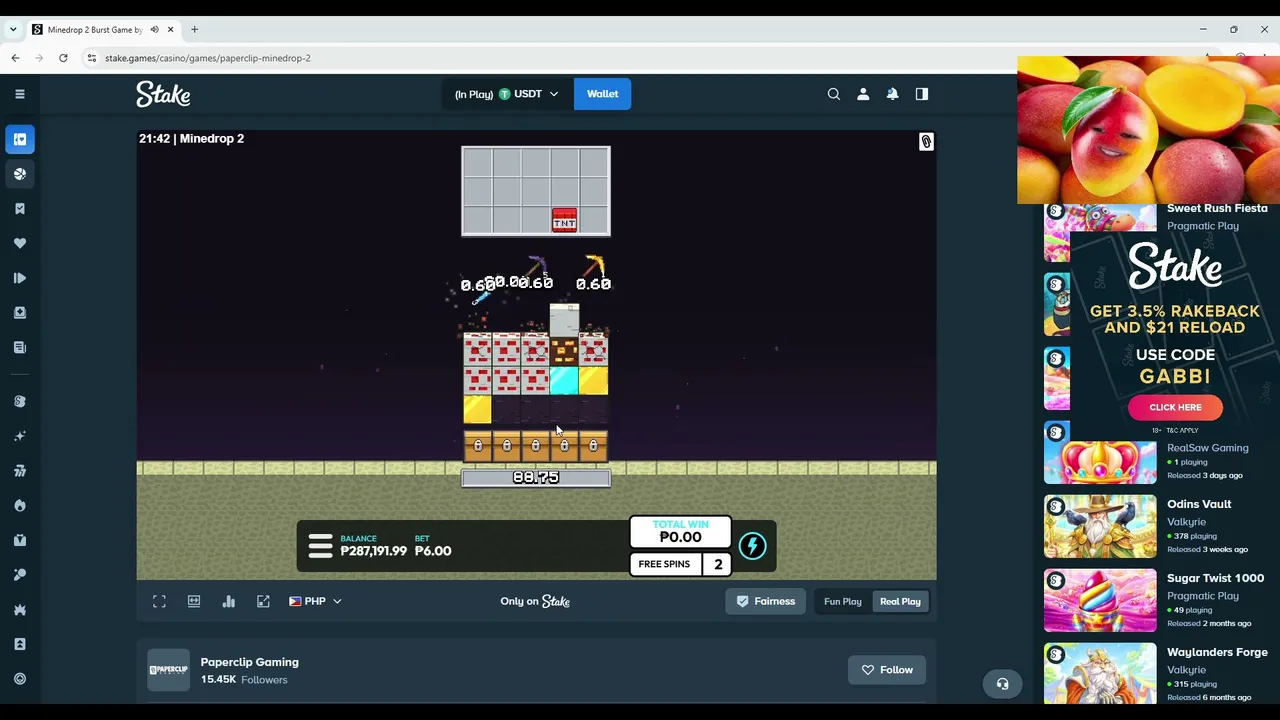
Task: Click the Odins Vault thumbnail
Action: click(1100, 526)
